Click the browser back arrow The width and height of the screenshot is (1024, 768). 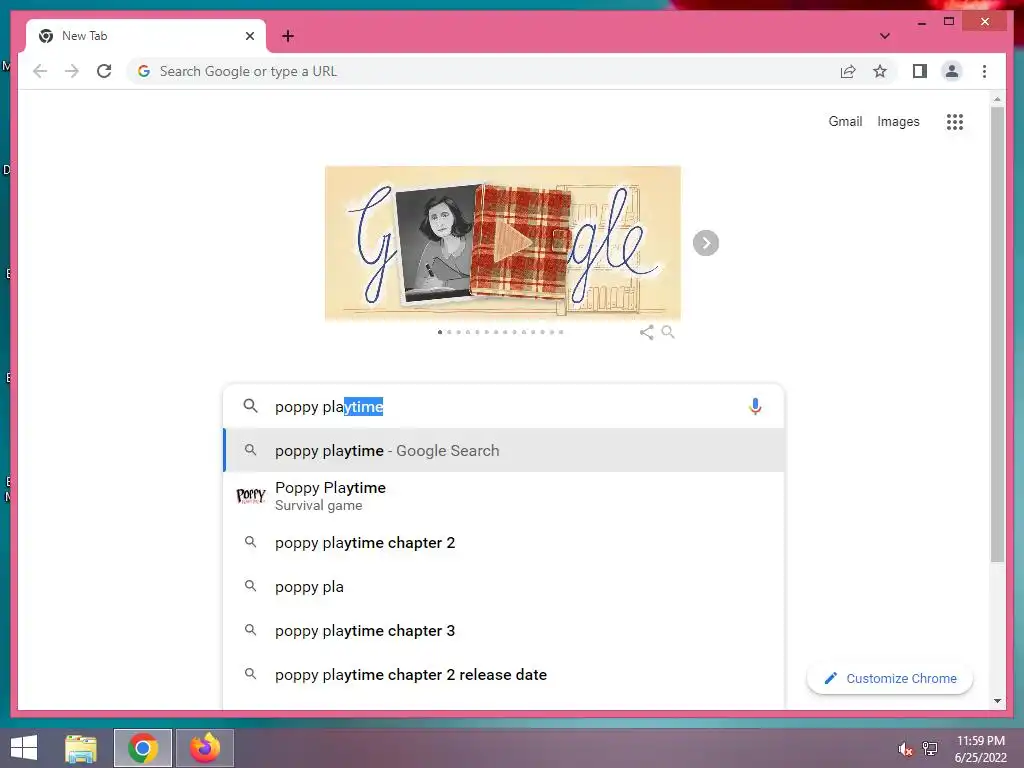[40, 71]
